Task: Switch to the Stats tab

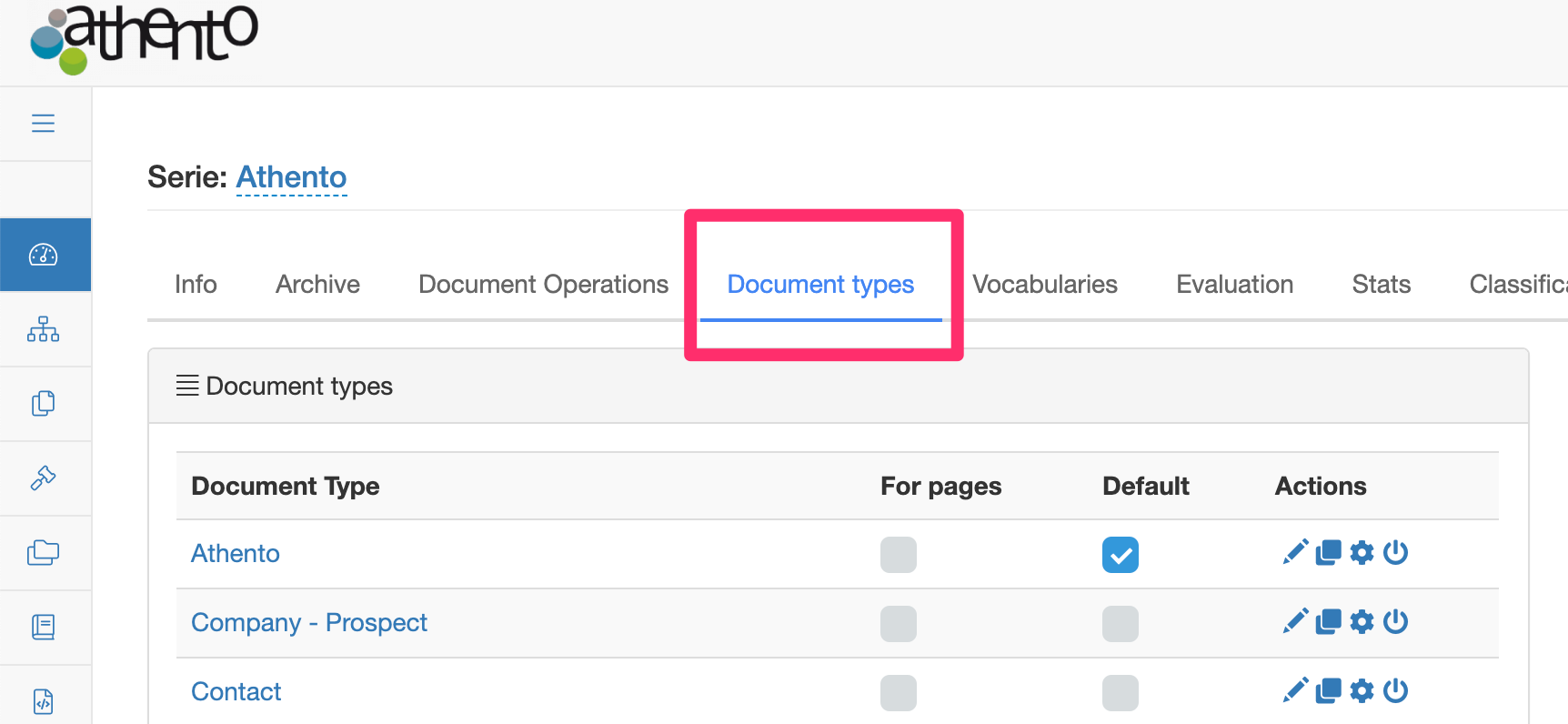Action: (1381, 285)
